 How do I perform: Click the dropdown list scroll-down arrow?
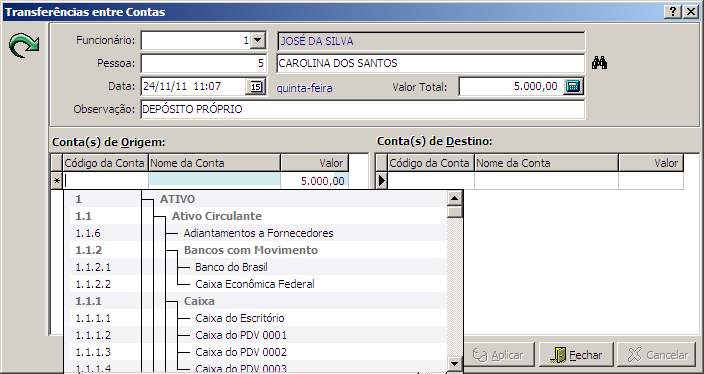[455, 363]
